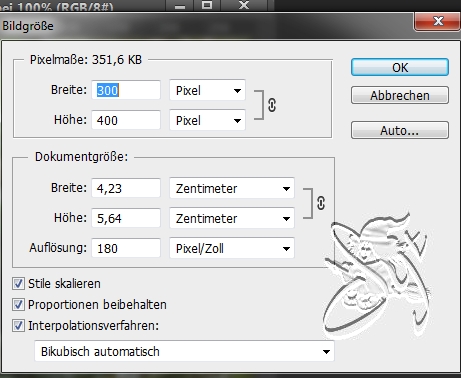Maximize the background Photoshop document window
461x378 pixels.
pyautogui.click(x=207, y=5)
